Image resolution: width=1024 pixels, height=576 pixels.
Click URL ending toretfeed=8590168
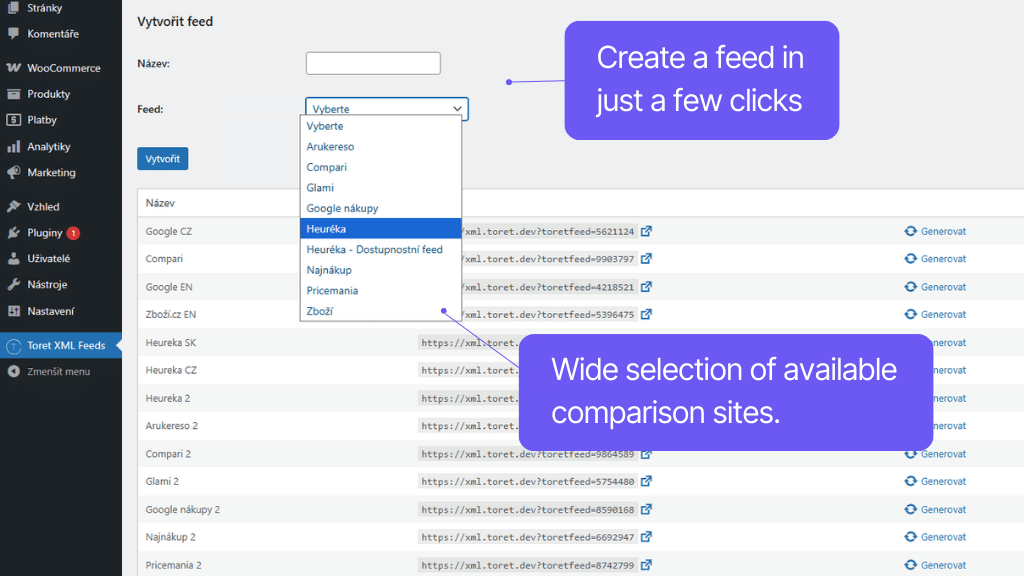[528, 509]
